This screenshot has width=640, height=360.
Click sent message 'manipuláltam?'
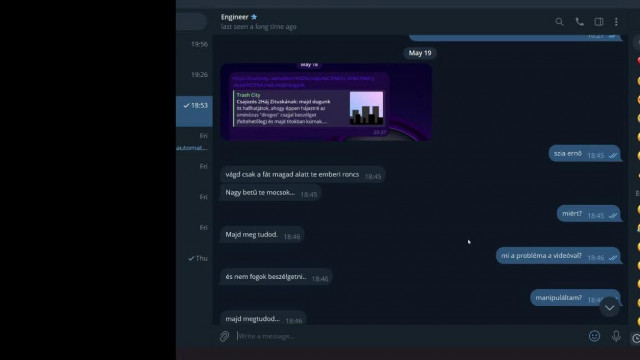[575, 298]
